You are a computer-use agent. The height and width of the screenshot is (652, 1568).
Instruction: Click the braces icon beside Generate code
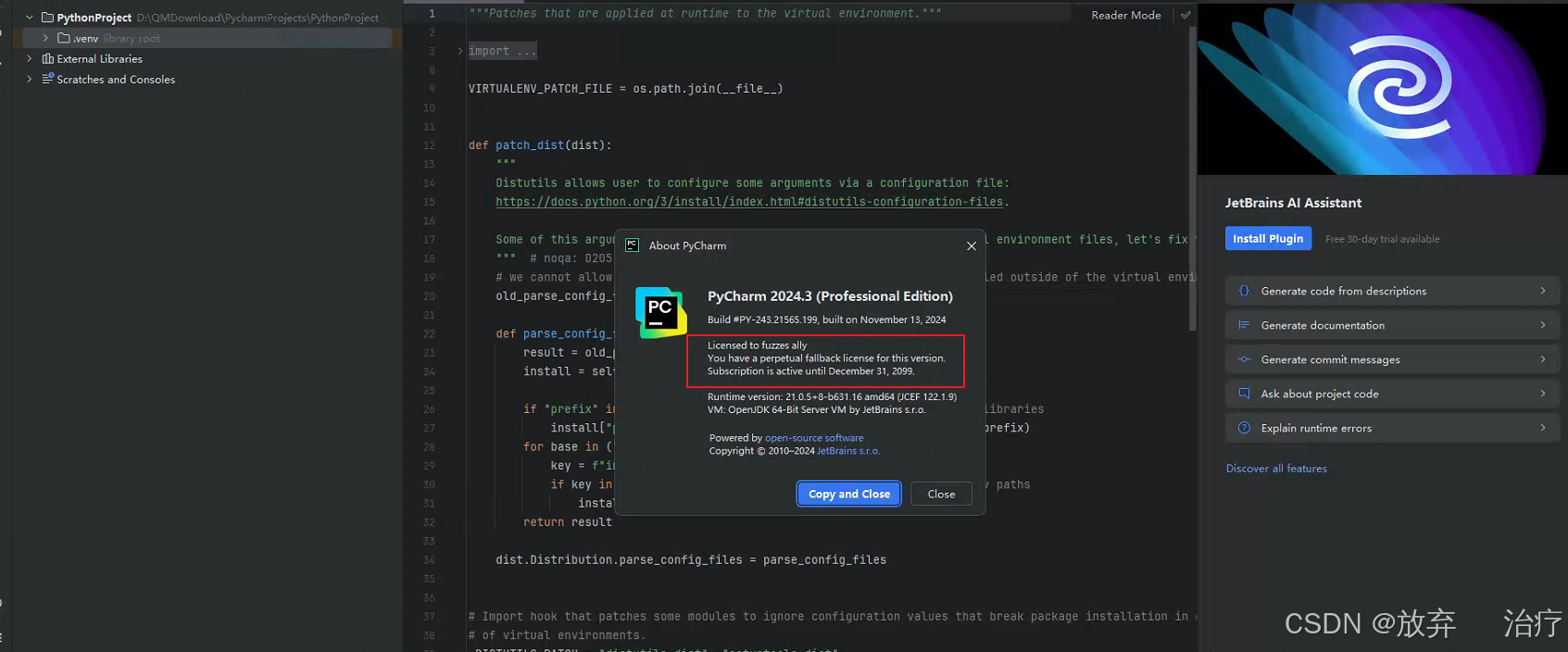pos(1244,291)
